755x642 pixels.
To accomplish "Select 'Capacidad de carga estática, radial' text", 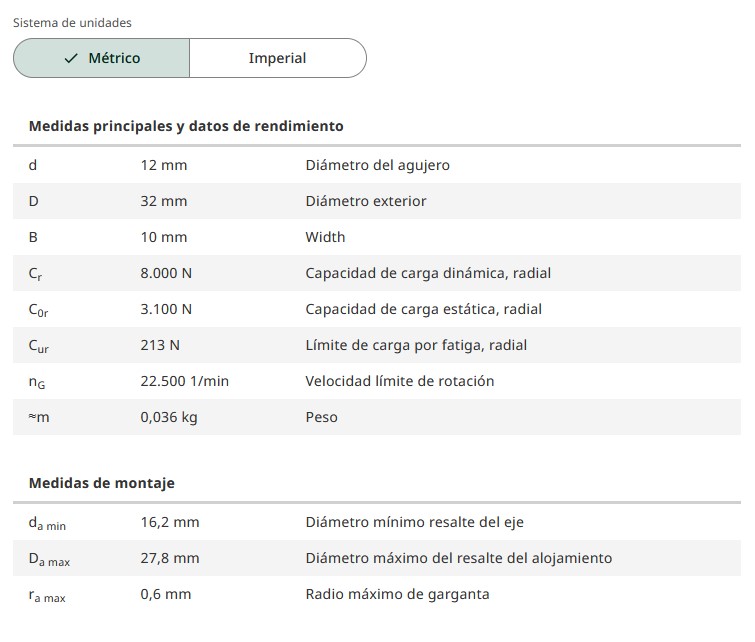I will click(x=423, y=309).
